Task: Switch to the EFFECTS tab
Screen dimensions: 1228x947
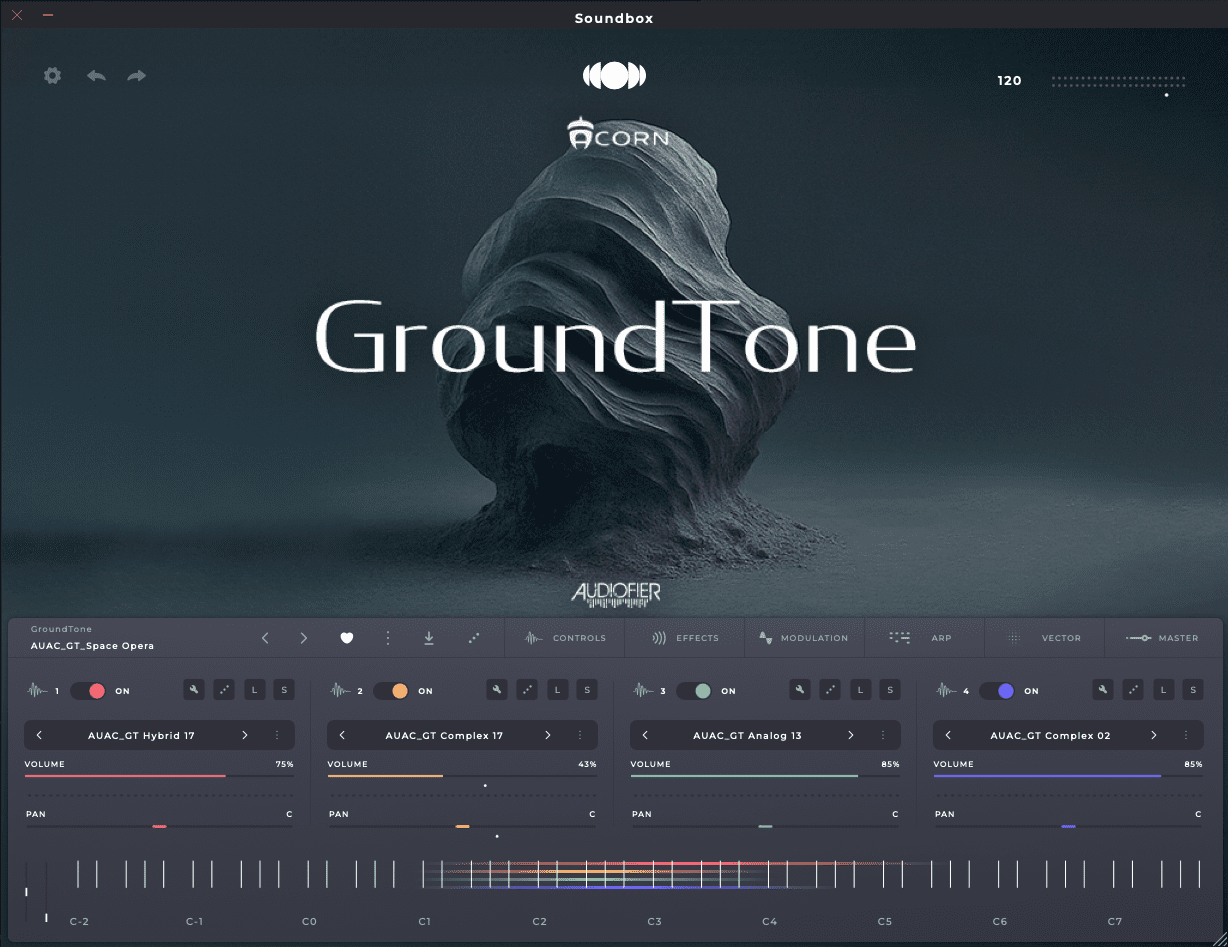Action: click(685, 638)
